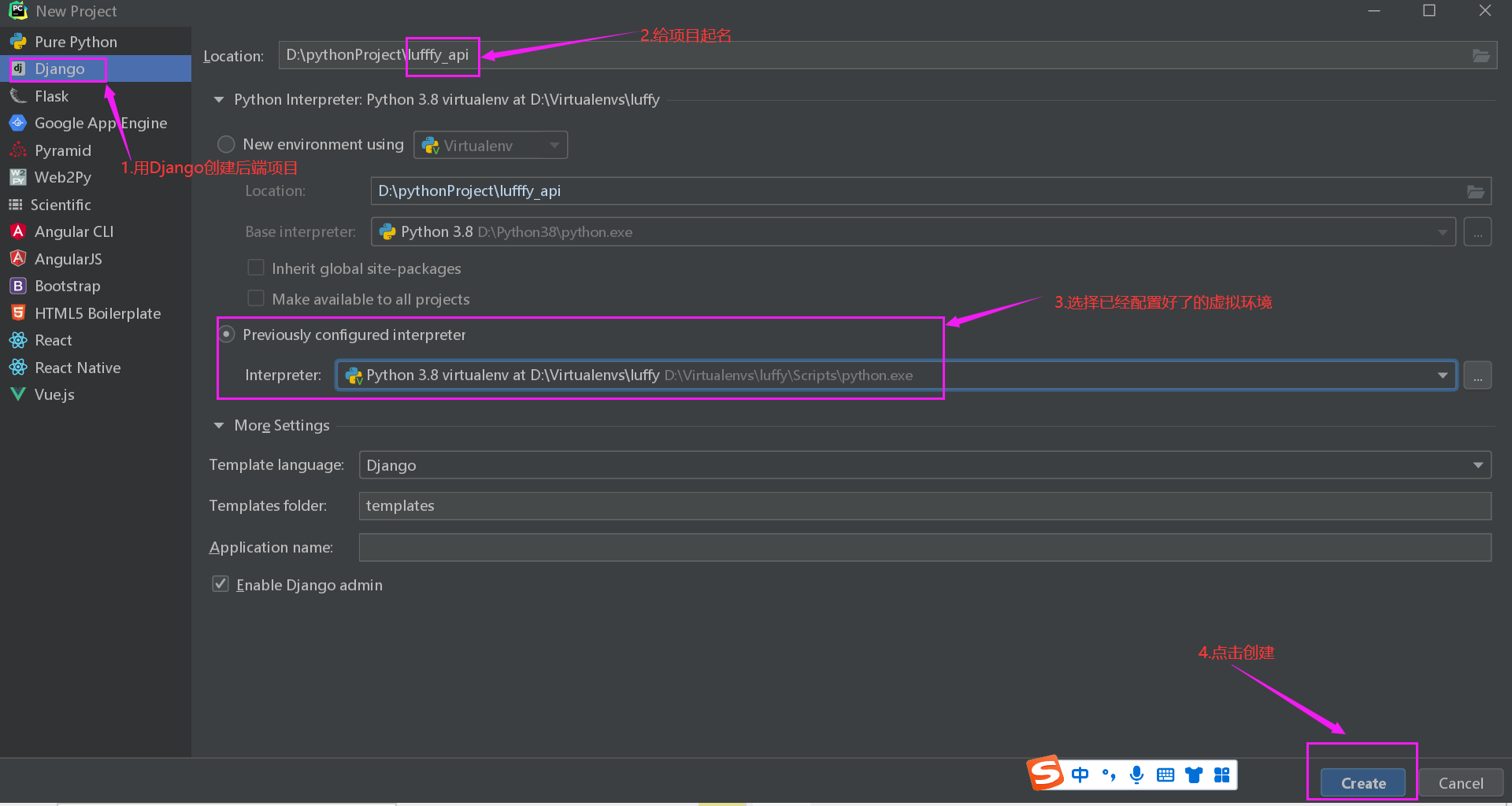
Task: Select Previously configured interpreter radio button
Action: [226, 335]
